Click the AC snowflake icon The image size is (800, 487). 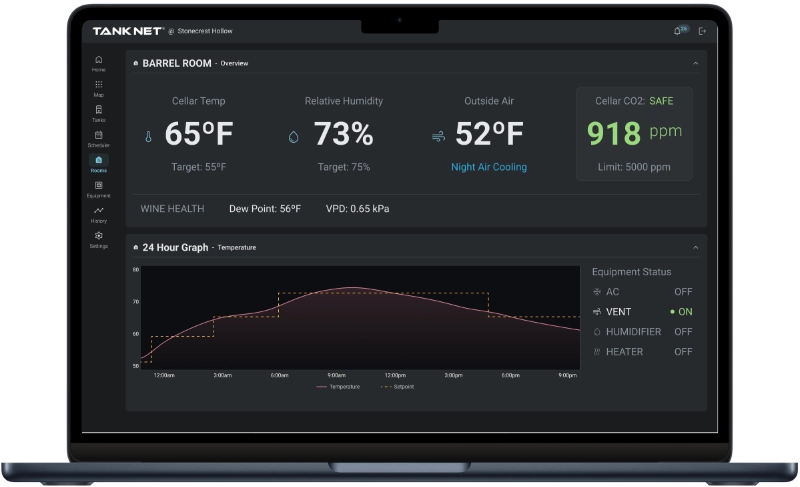point(597,292)
